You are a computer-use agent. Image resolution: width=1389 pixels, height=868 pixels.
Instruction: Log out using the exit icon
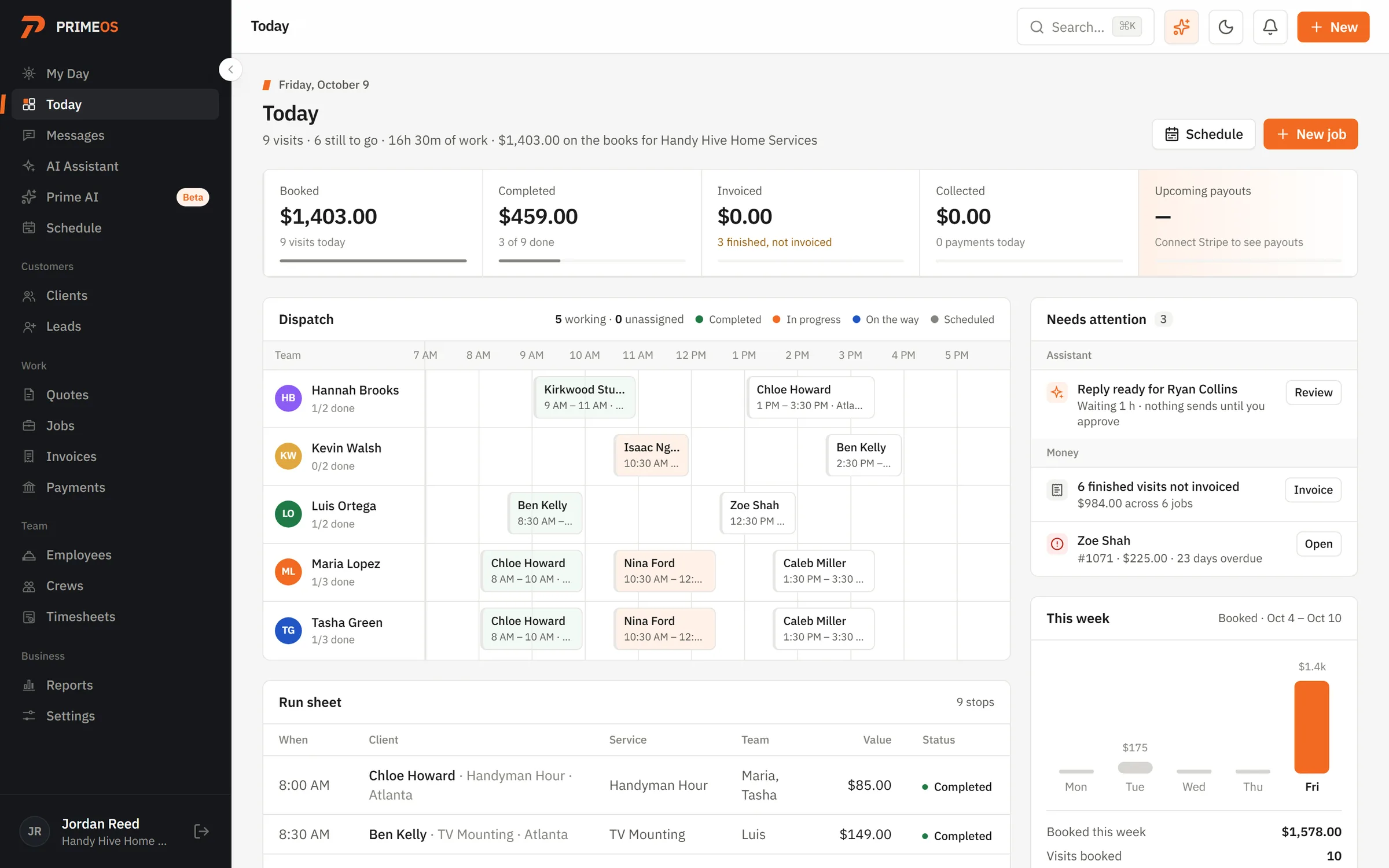coord(201,832)
